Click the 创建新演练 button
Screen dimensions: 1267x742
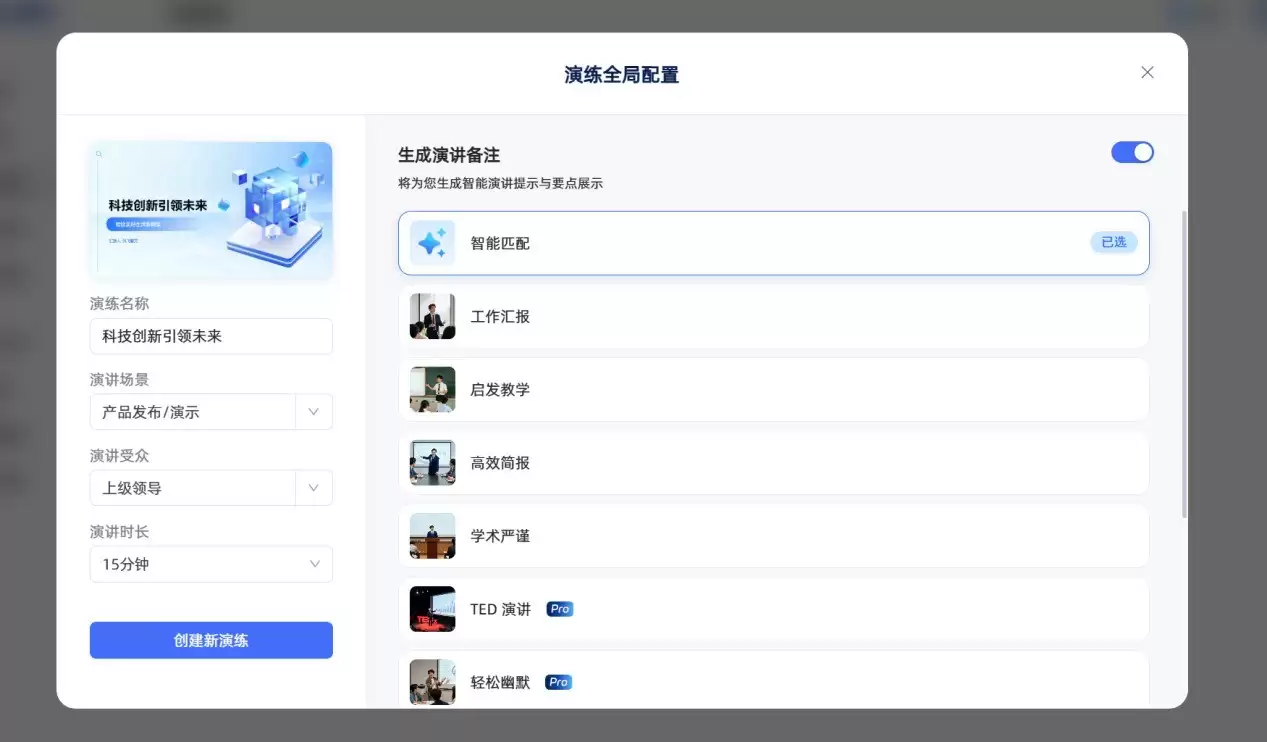pos(211,640)
